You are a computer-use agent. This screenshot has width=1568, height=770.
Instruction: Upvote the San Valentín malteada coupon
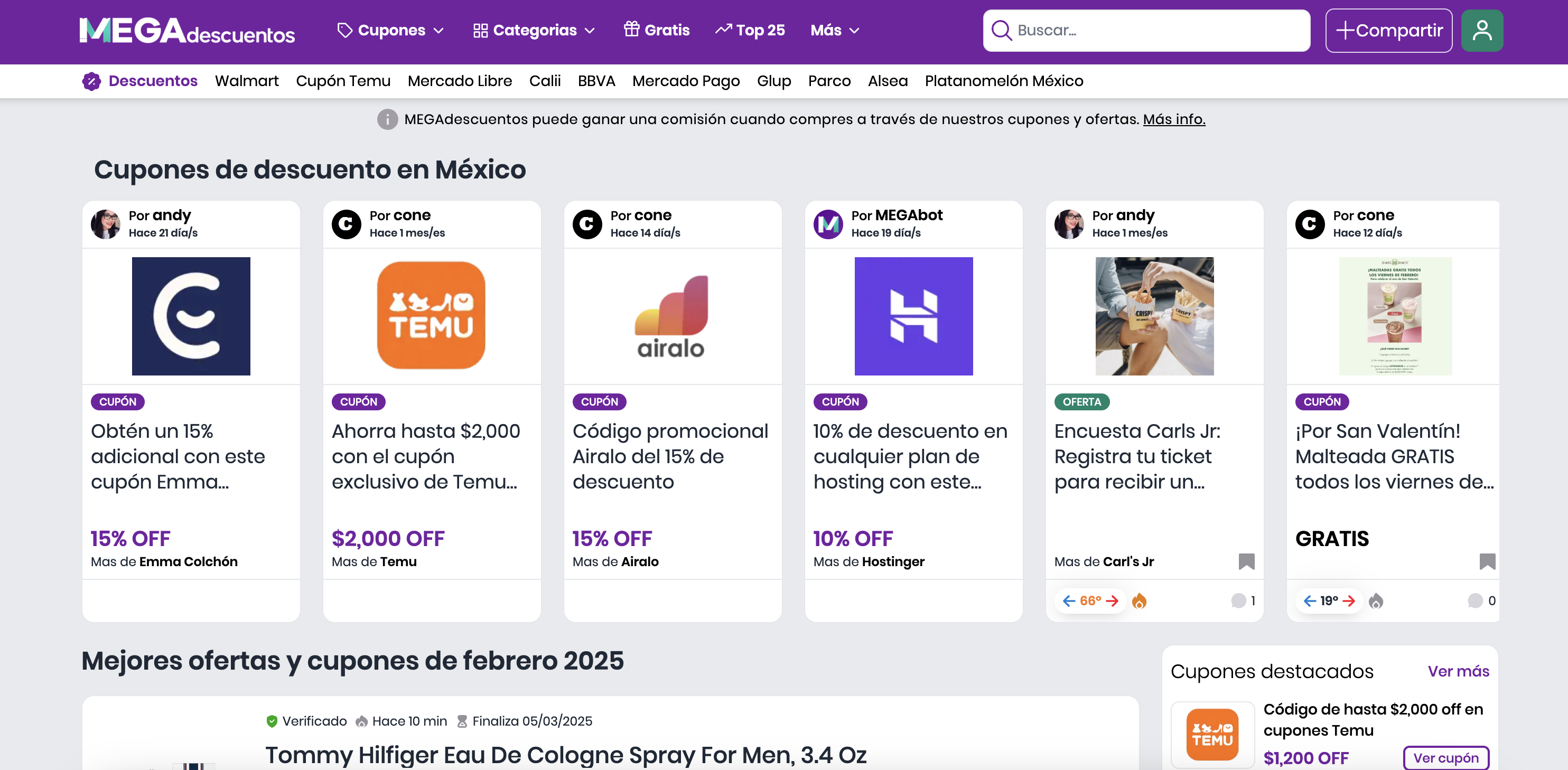tap(1348, 601)
